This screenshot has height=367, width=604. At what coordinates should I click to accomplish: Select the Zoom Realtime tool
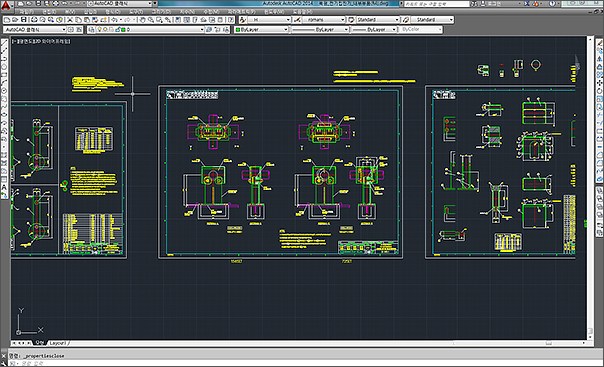pyautogui.click(x=151, y=20)
